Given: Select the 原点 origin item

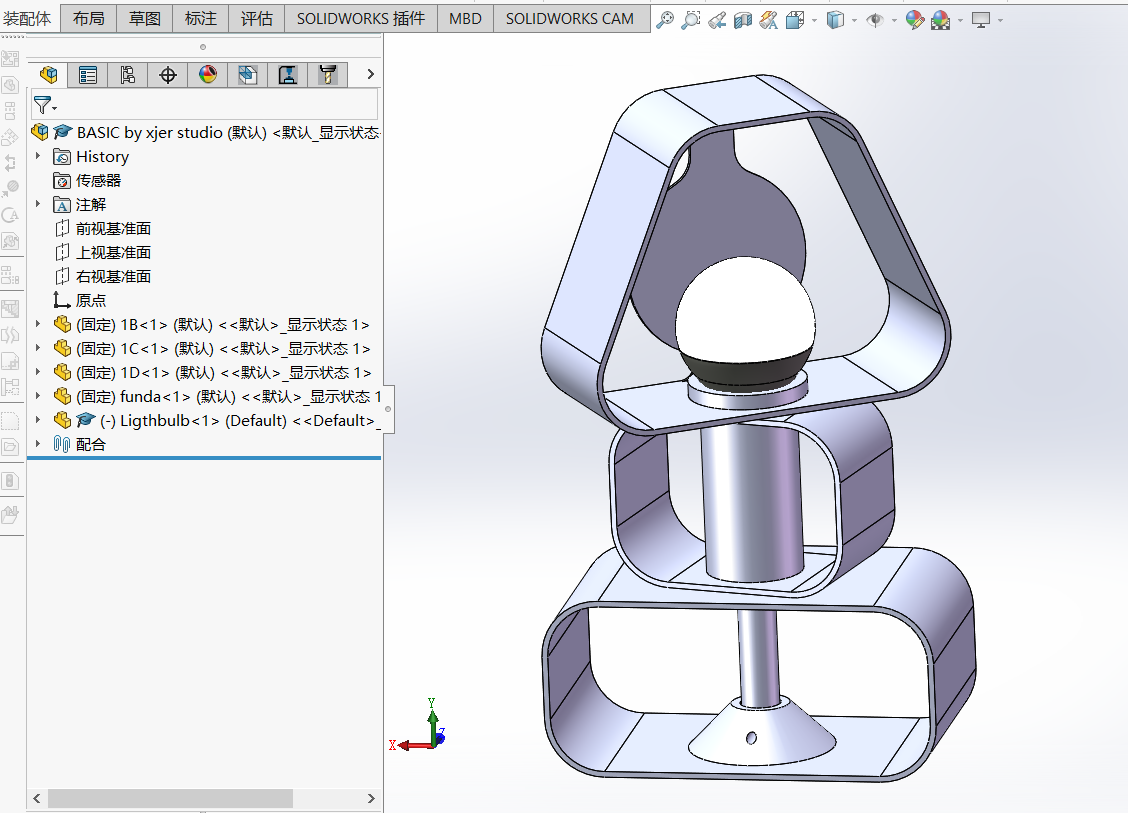Looking at the screenshot, I should pos(80,300).
